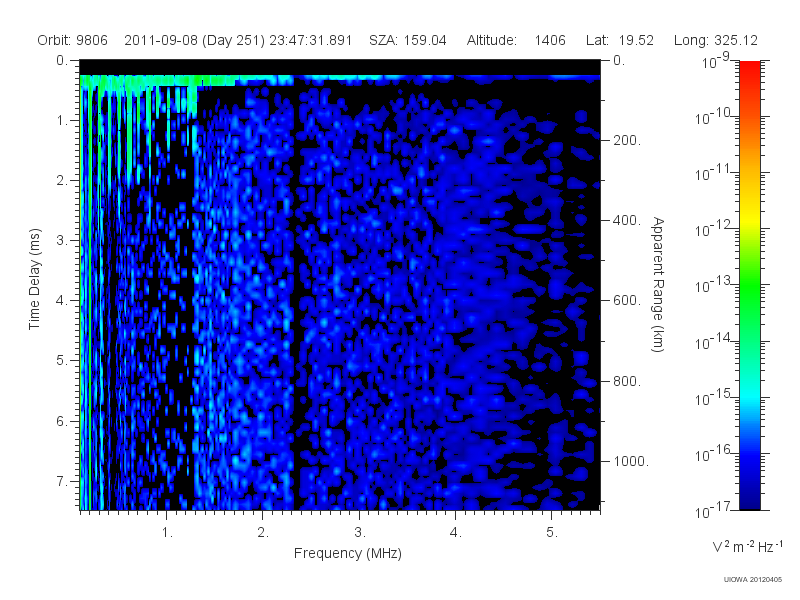Click the '600.' apparent range tick label
The height and width of the screenshot is (600, 800).
pyautogui.click(x=627, y=301)
